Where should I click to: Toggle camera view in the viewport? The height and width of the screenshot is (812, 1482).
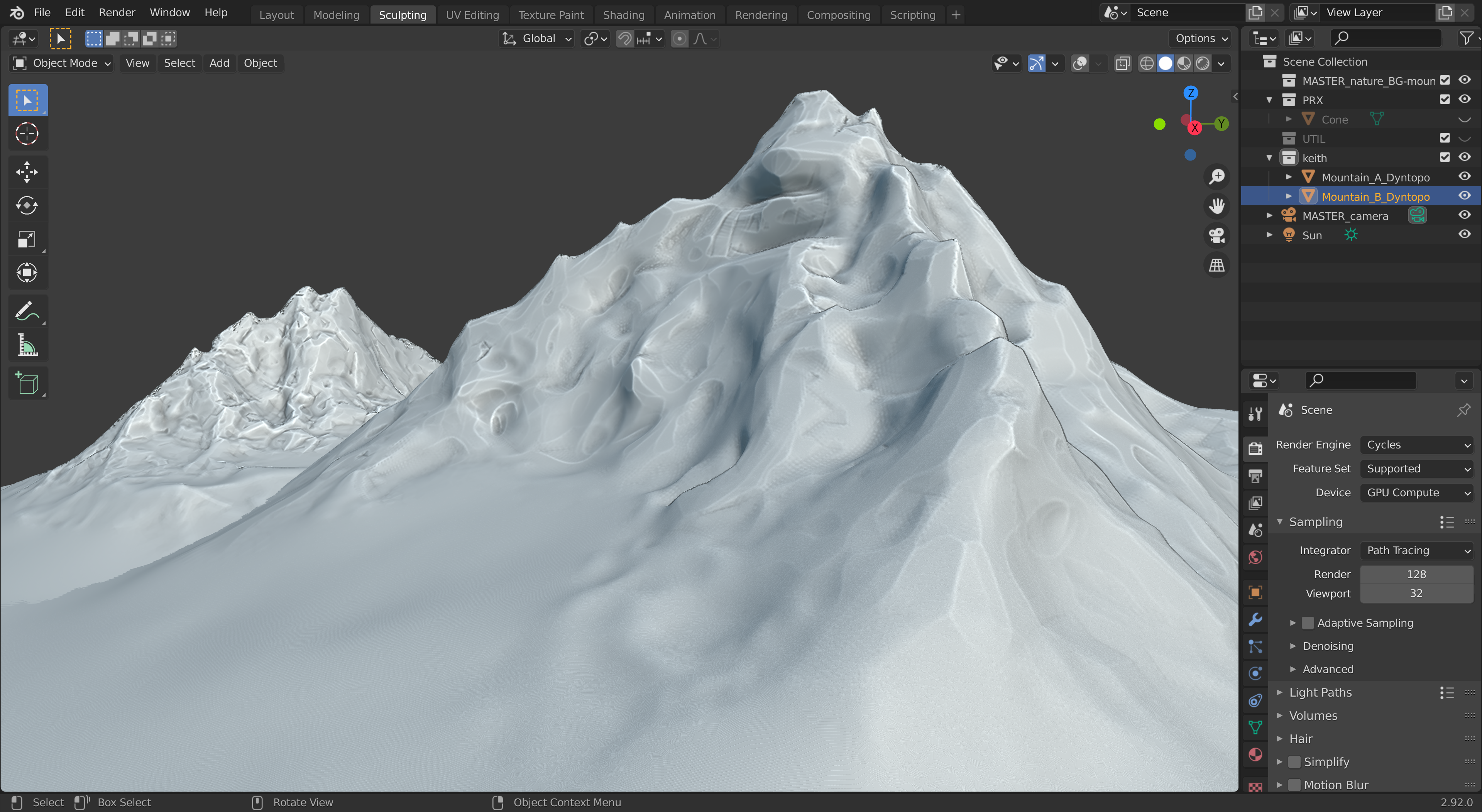(1216, 235)
